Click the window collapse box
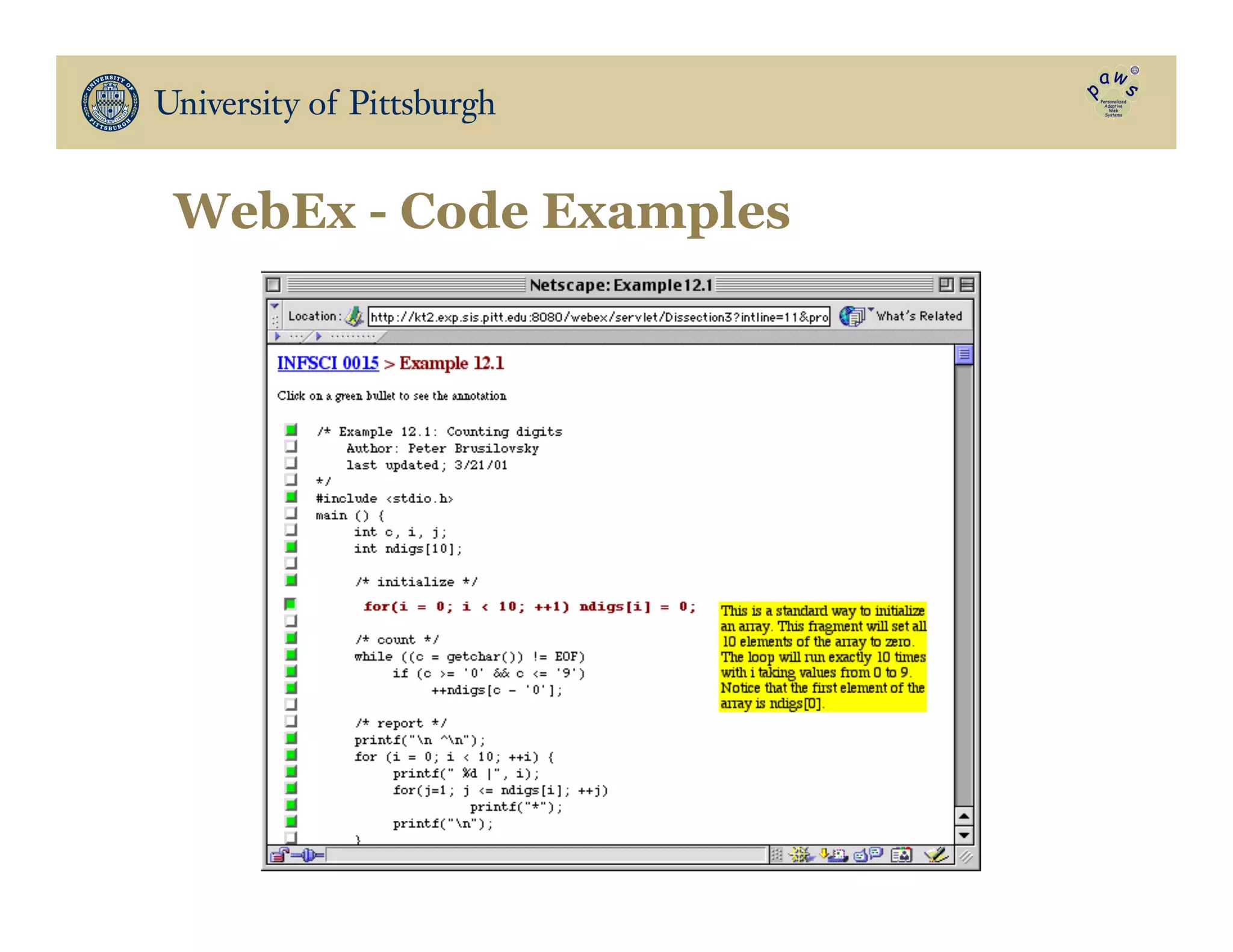Screen dimensions: 1233x952 (x=967, y=285)
